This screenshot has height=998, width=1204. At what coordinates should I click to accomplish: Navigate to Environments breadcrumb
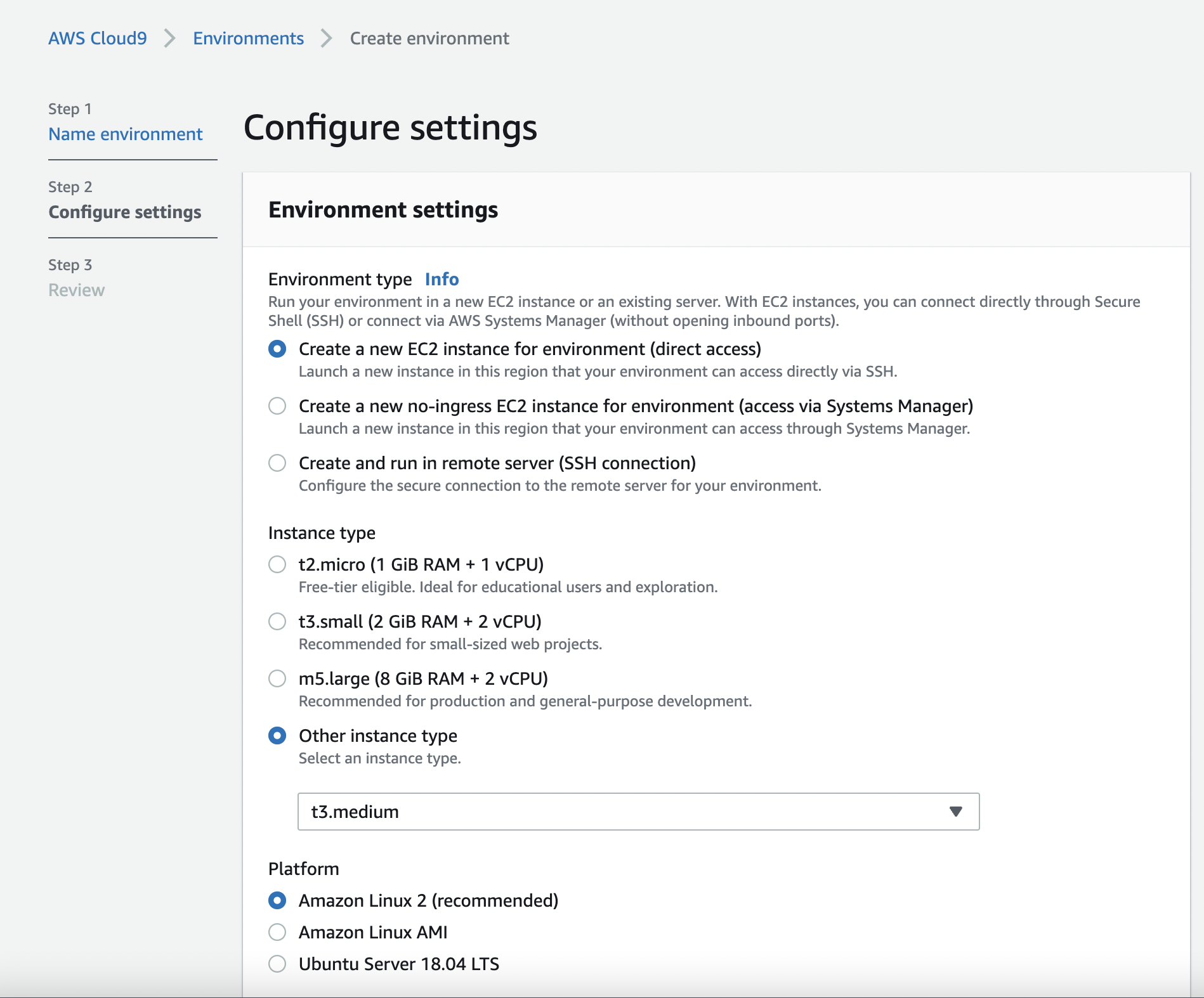click(x=249, y=38)
